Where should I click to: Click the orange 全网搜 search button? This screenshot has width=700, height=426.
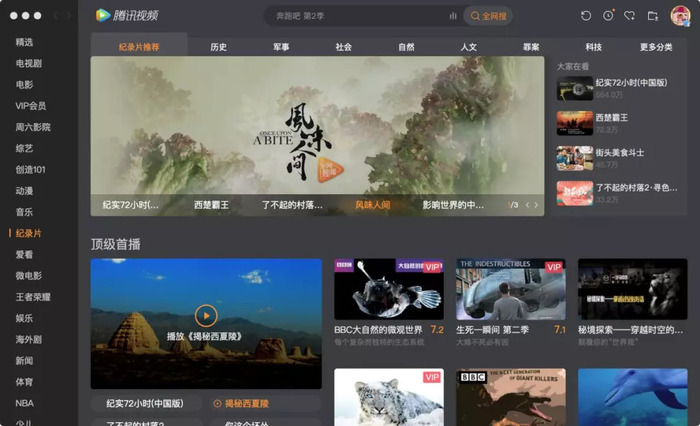coord(488,16)
